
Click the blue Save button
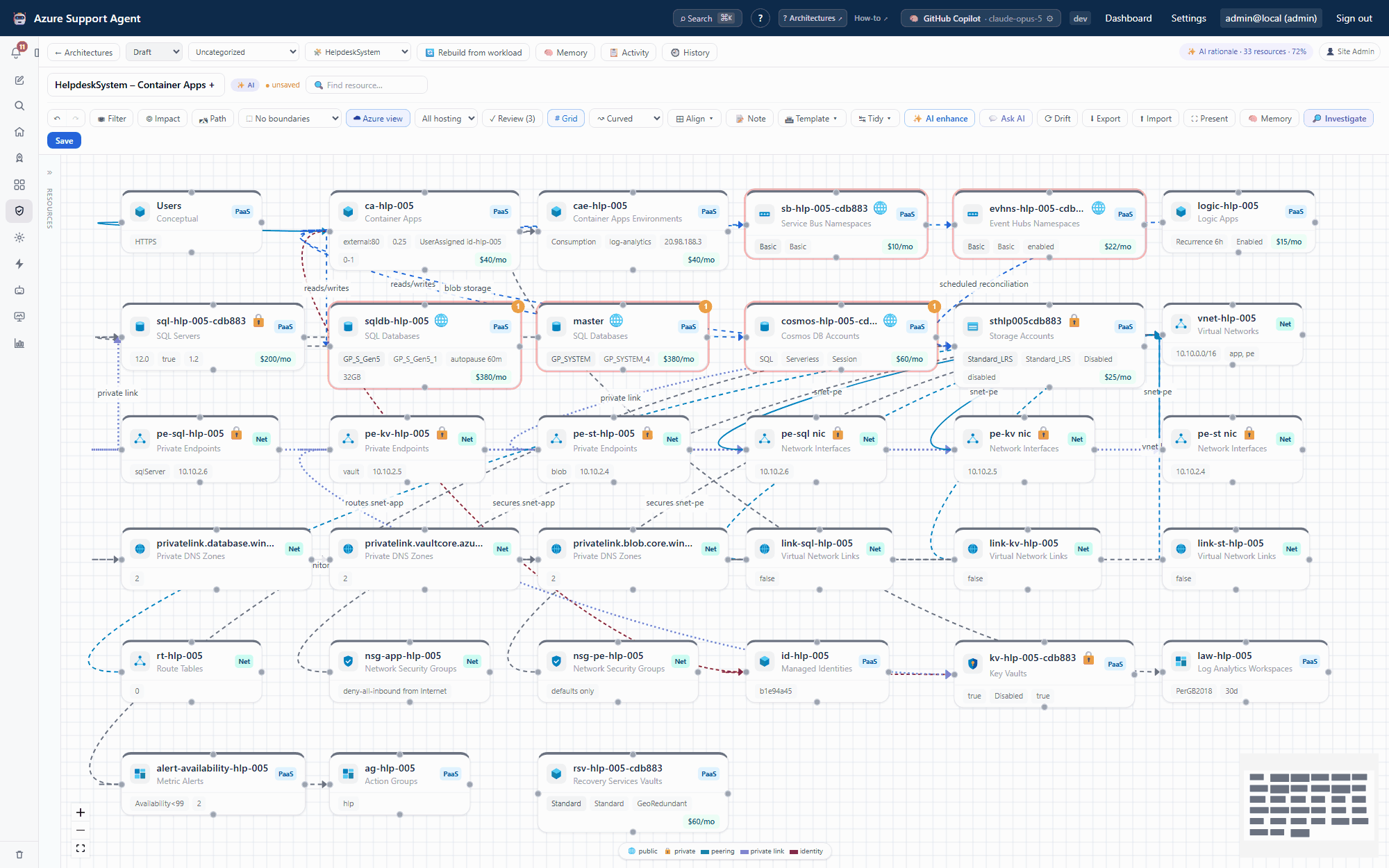click(x=64, y=141)
